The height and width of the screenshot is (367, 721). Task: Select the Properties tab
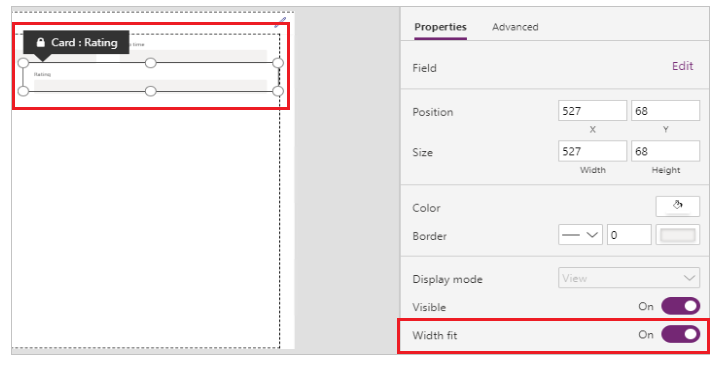click(x=440, y=27)
